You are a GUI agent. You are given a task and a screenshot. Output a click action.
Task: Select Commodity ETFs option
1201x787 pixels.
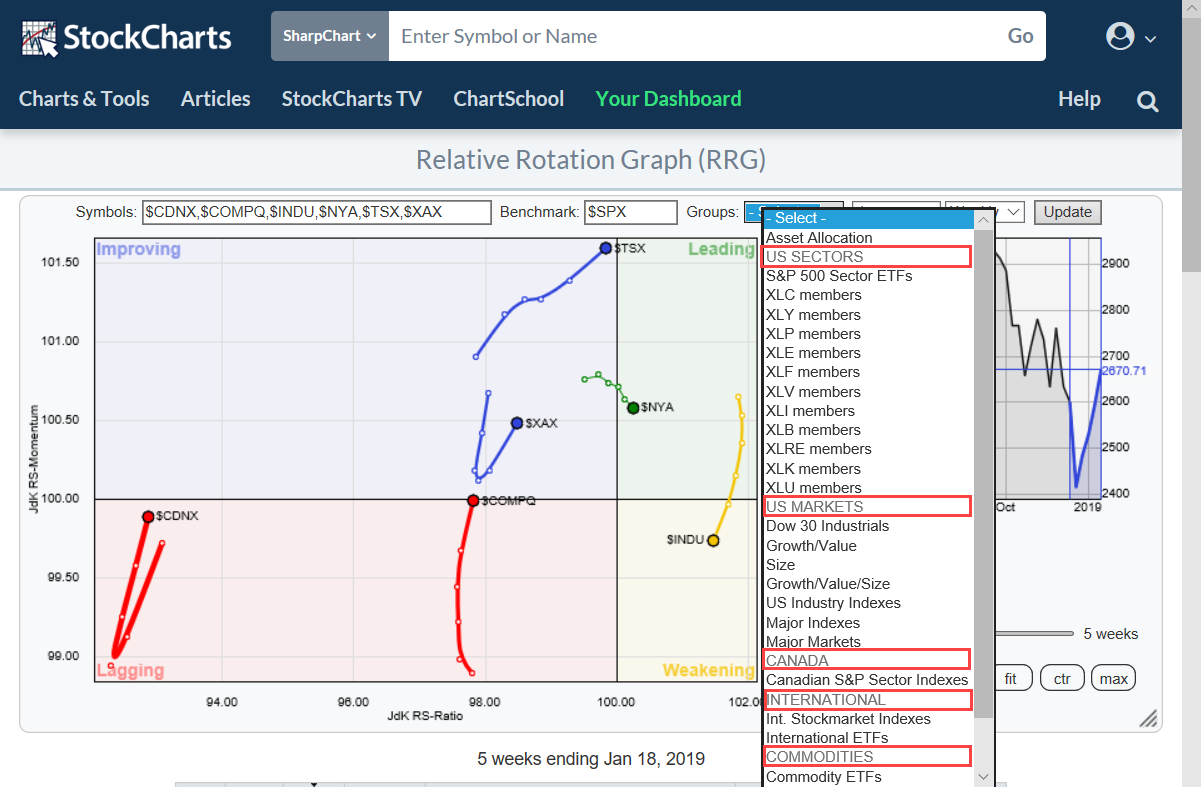pyautogui.click(x=867, y=777)
